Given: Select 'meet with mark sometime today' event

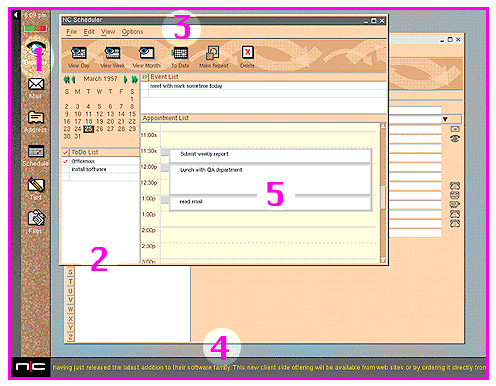Looking at the screenshot, I should (x=186, y=86).
